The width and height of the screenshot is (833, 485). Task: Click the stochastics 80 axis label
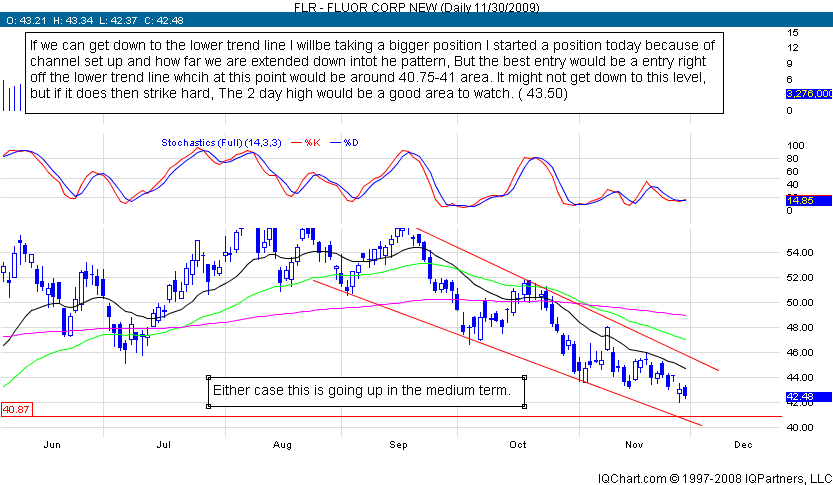793,158
